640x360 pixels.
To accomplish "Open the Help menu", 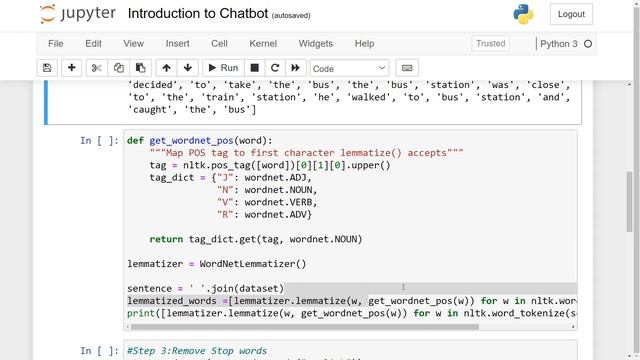I will point(364,44).
